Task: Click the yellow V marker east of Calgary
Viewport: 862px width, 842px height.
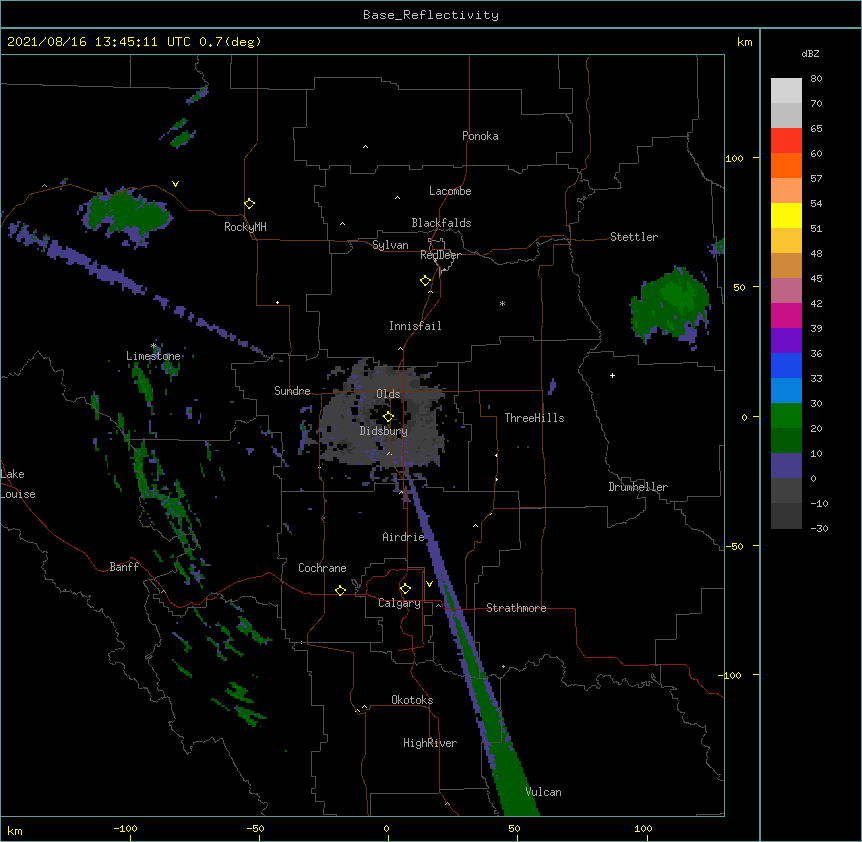Action: [x=429, y=584]
